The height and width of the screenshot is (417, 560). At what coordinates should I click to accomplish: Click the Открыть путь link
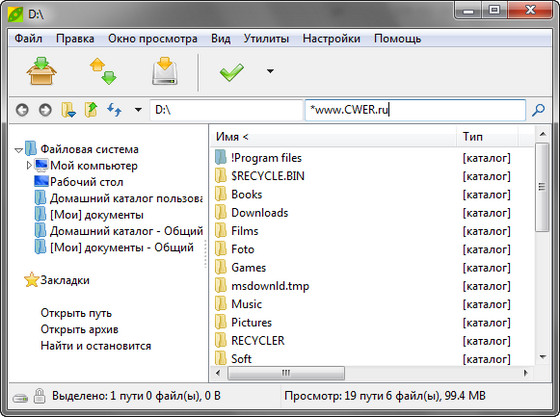click(x=76, y=313)
